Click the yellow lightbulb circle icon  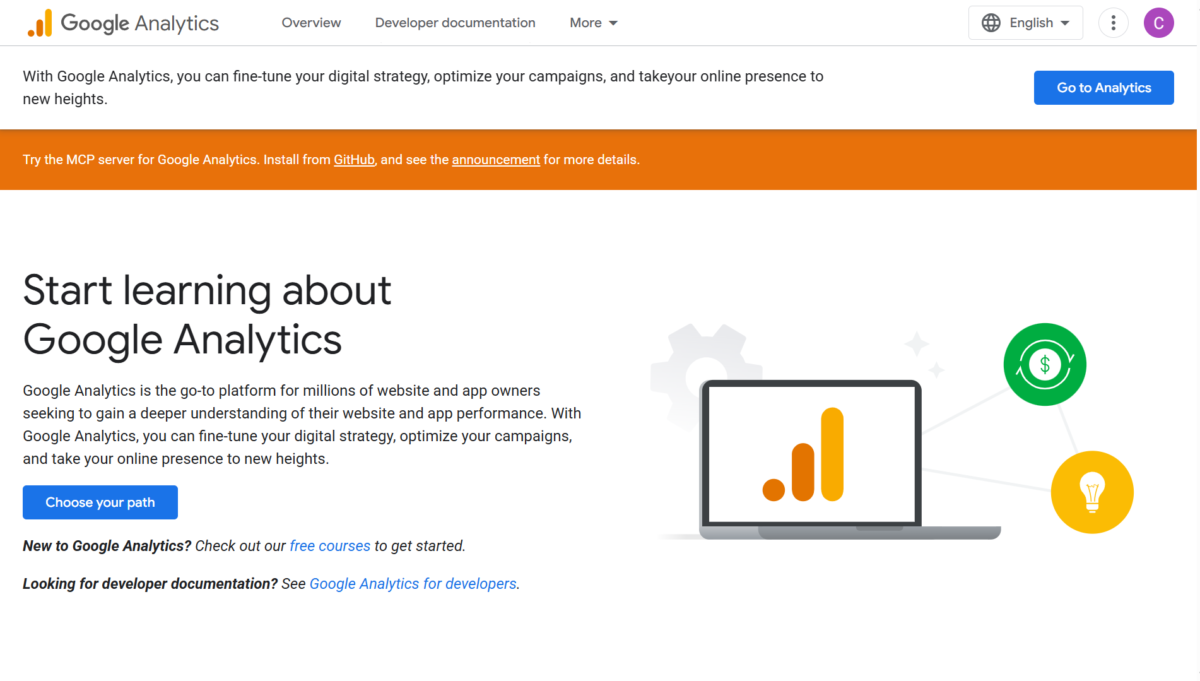(x=1092, y=491)
